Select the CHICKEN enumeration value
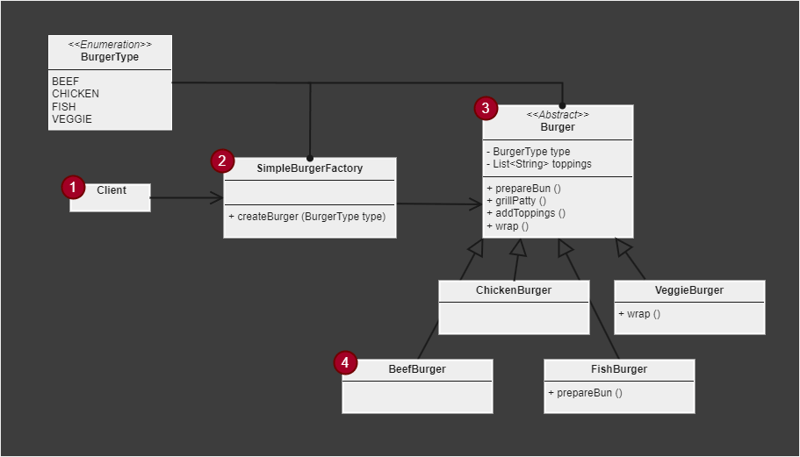The image size is (800, 457). pyautogui.click(x=75, y=94)
